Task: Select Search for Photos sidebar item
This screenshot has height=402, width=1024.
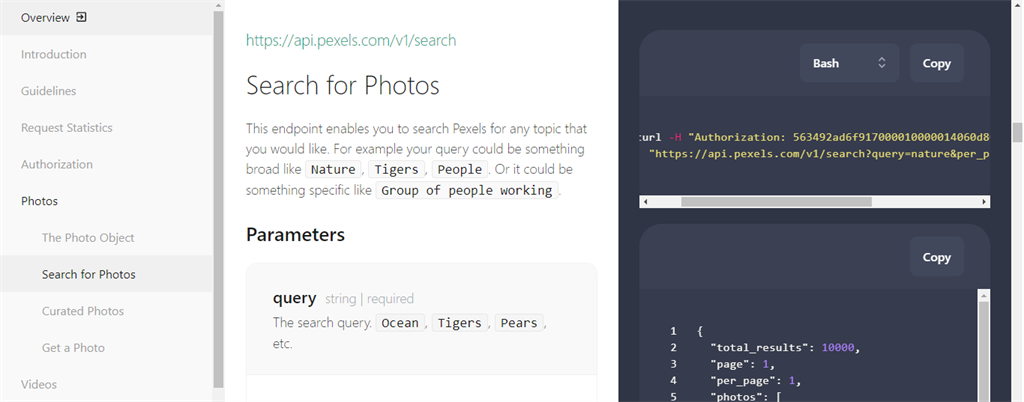Action: (x=89, y=274)
